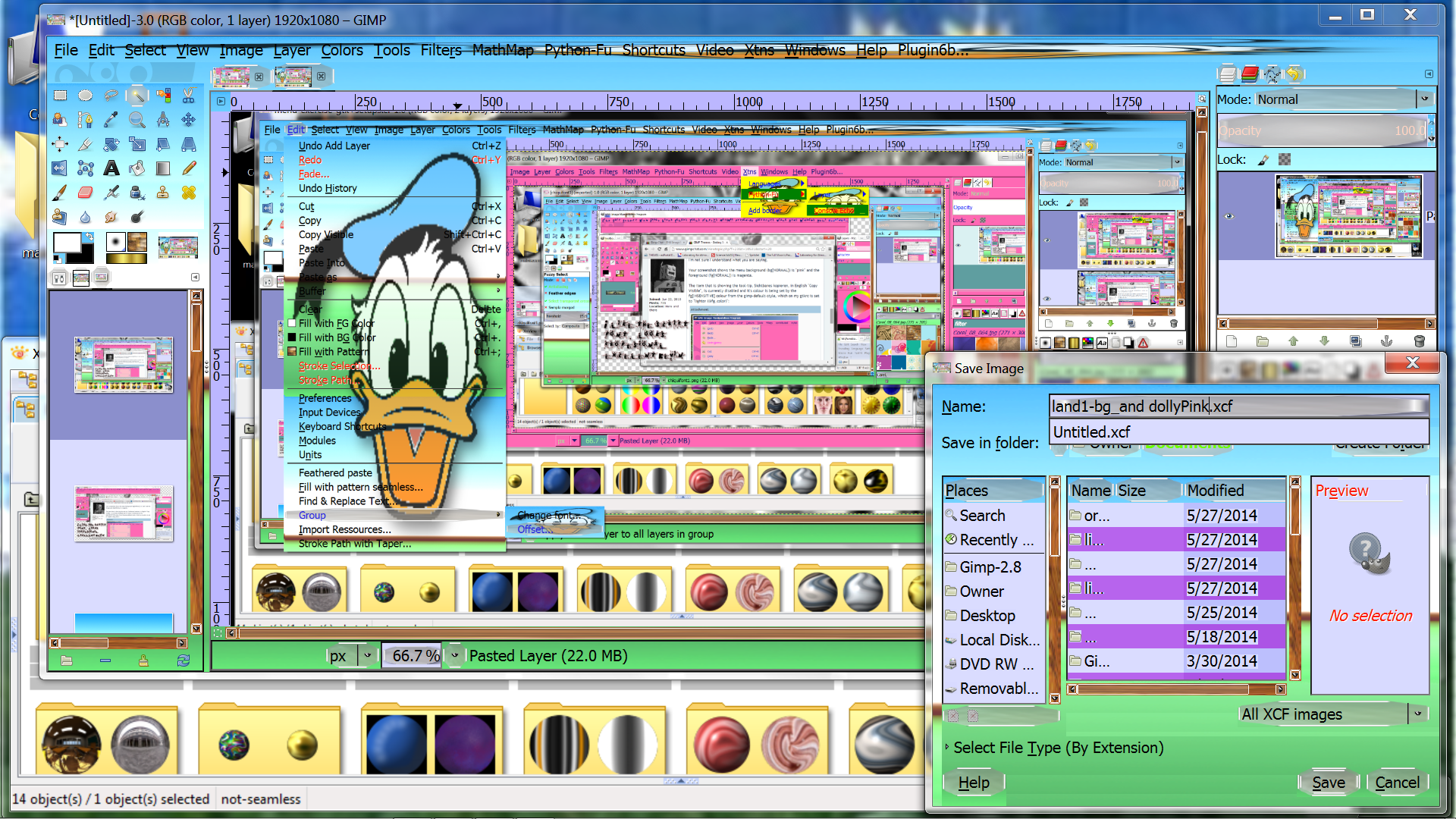Click the Name field in Save Image
The height and width of the screenshot is (819, 1456).
1239,406
